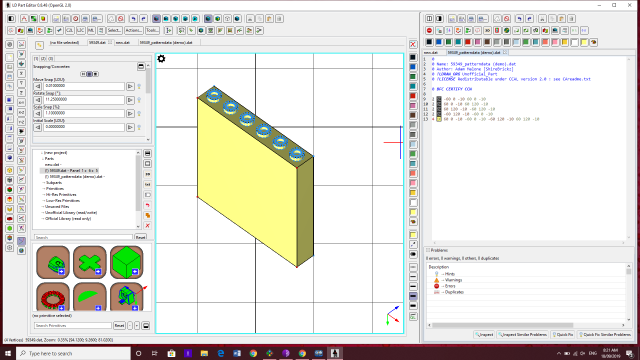Click the clipboard paste icon in text editor toolbar
Viewport: 640px width, 360px height.
point(562,19)
